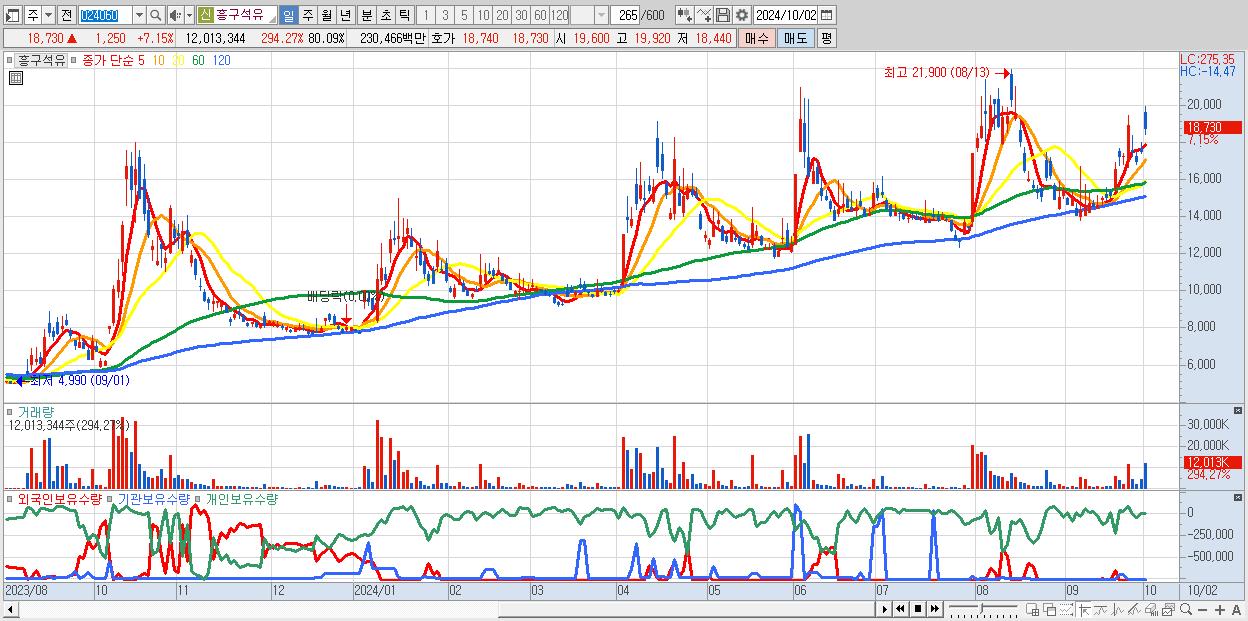
Task: Click the add chart pane icon
Action: pyautogui.click(x=1033, y=609)
